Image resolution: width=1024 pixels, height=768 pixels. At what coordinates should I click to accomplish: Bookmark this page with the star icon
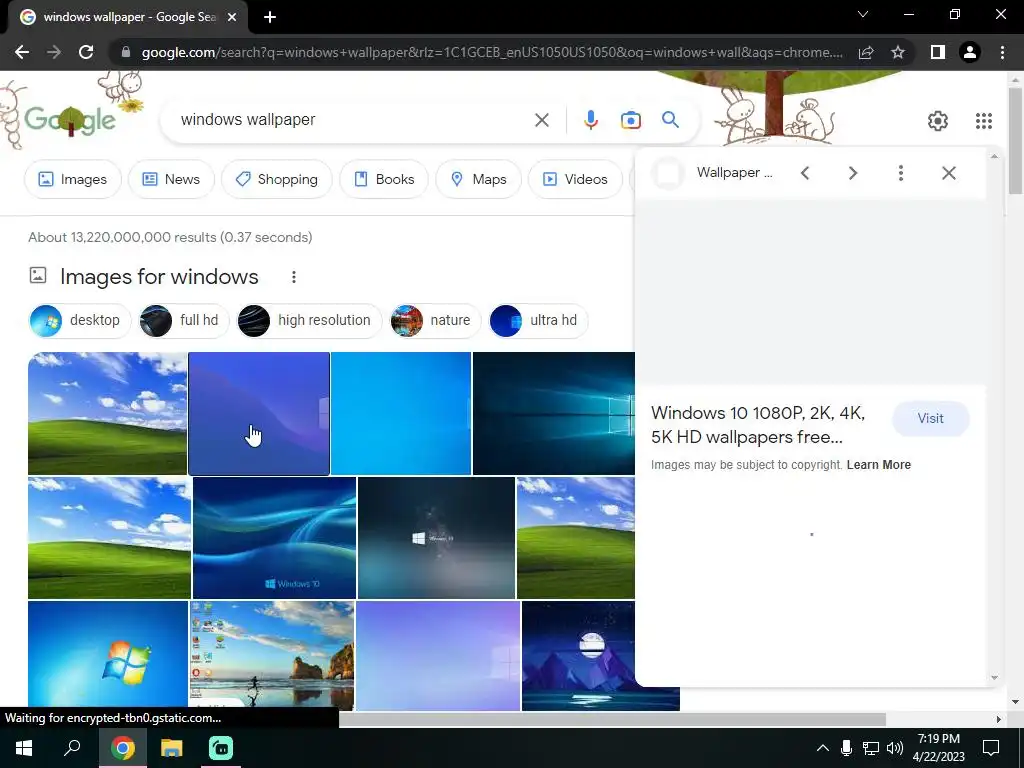(898, 52)
